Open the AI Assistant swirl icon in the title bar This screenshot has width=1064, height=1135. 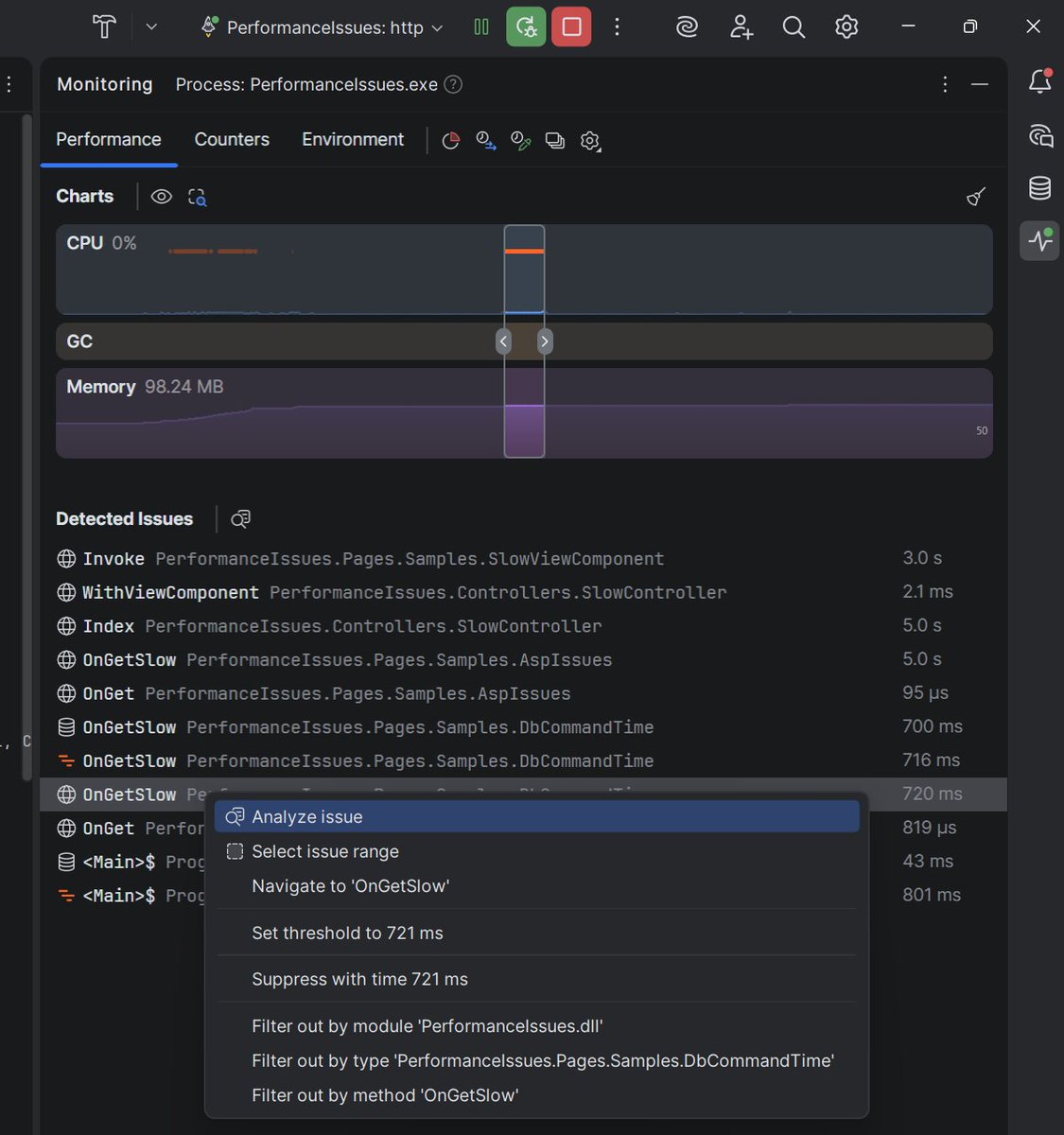(688, 27)
